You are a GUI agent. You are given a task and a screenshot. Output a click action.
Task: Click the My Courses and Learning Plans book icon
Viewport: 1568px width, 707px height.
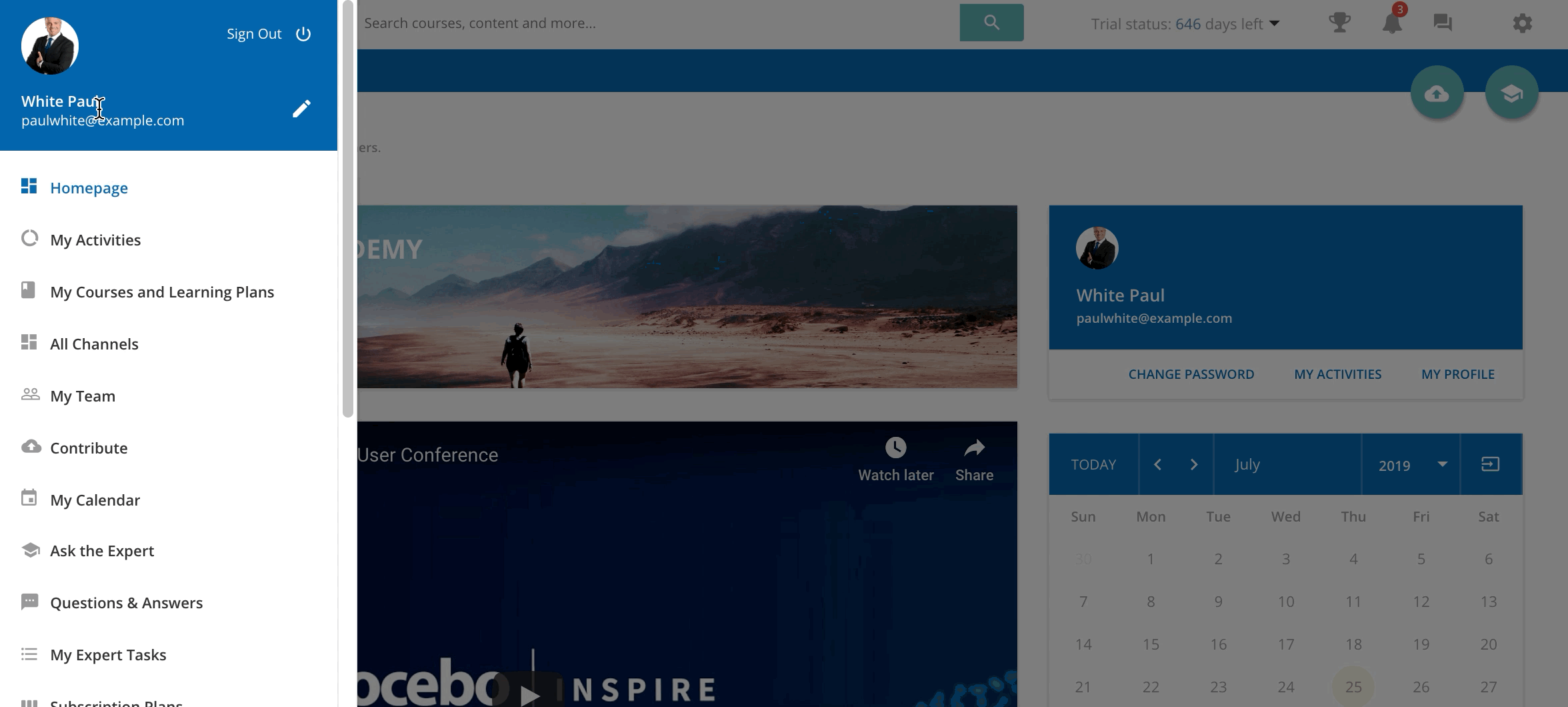tap(28, 290)
